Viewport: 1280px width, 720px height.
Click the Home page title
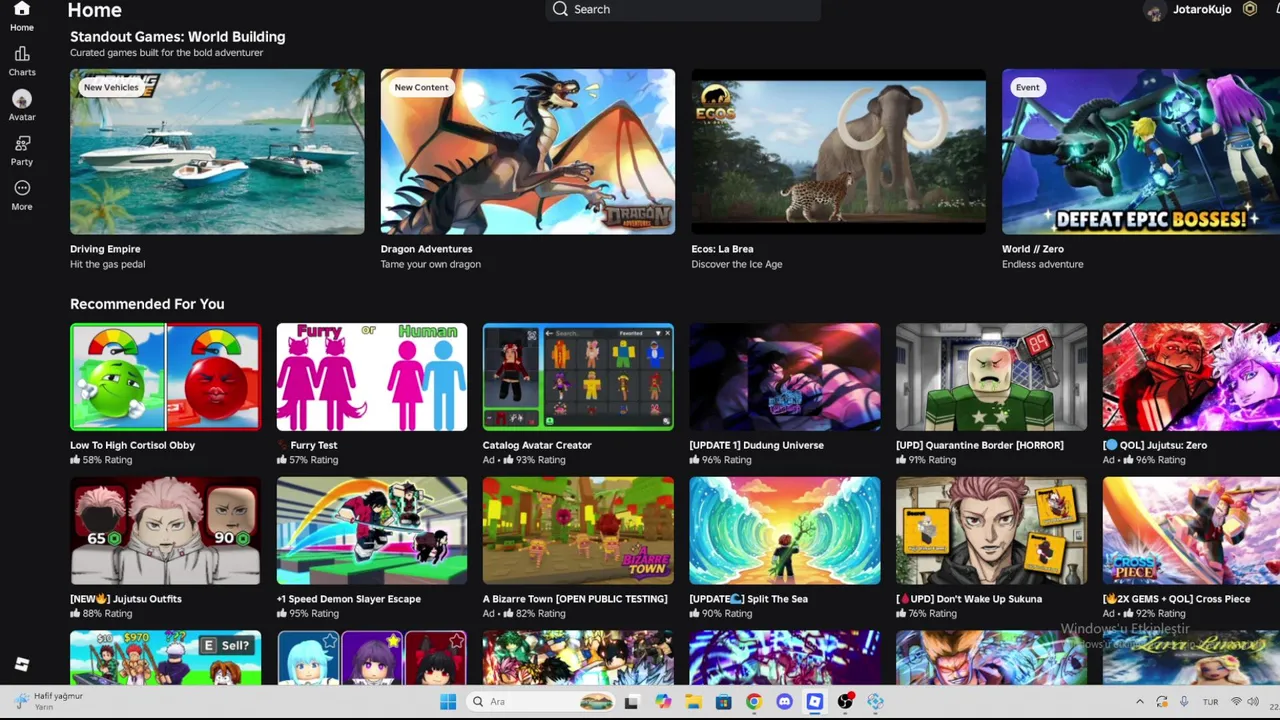(x=94, y=10)
